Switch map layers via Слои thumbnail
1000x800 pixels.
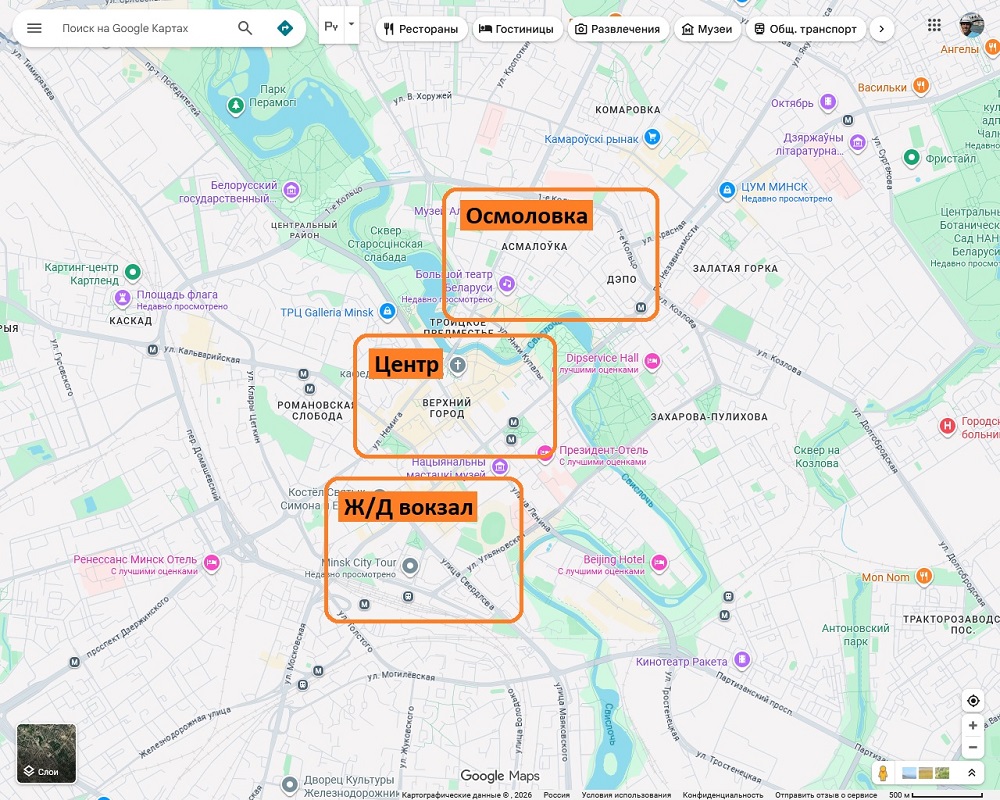(46, 753)
